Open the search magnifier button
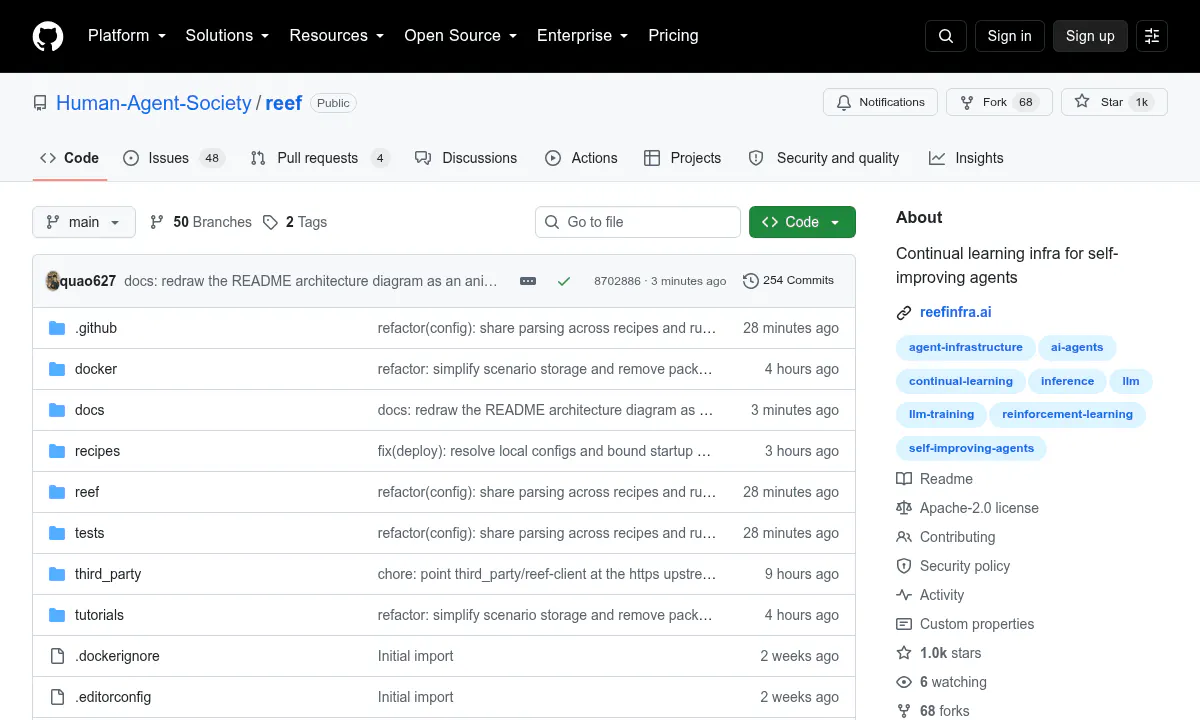Screen dimensions: 1200x720 (946, 36)
